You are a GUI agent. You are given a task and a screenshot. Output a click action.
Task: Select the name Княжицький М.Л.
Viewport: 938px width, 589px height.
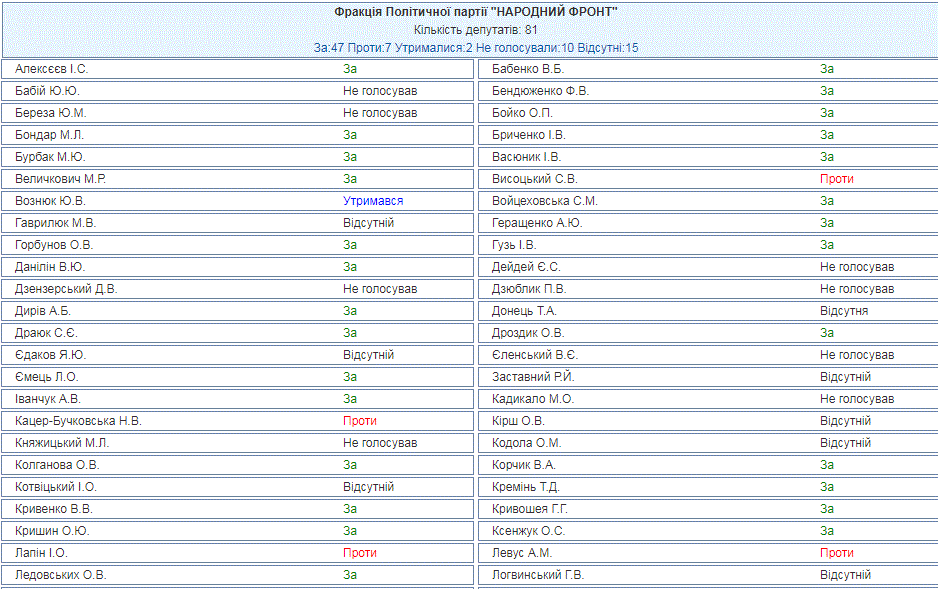pyautogui.click(x=62, y=443)
